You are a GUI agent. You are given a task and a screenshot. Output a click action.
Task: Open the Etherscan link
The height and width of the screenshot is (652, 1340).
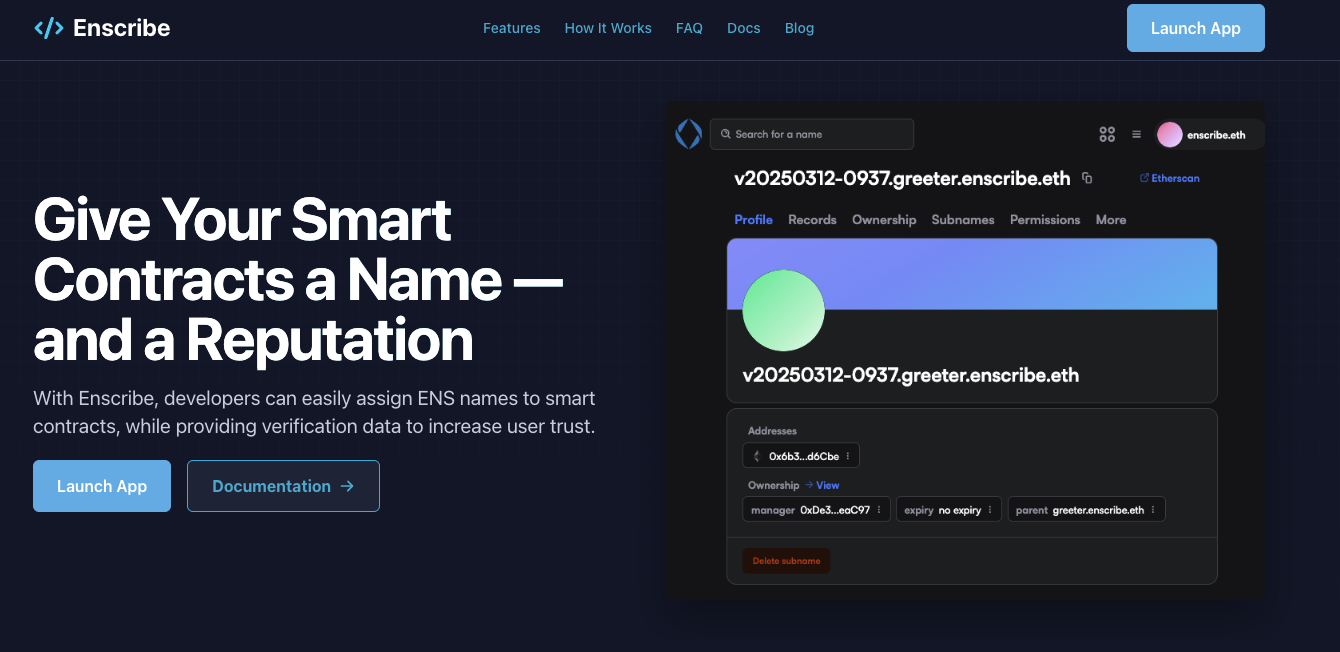(x=1175, y=178)
